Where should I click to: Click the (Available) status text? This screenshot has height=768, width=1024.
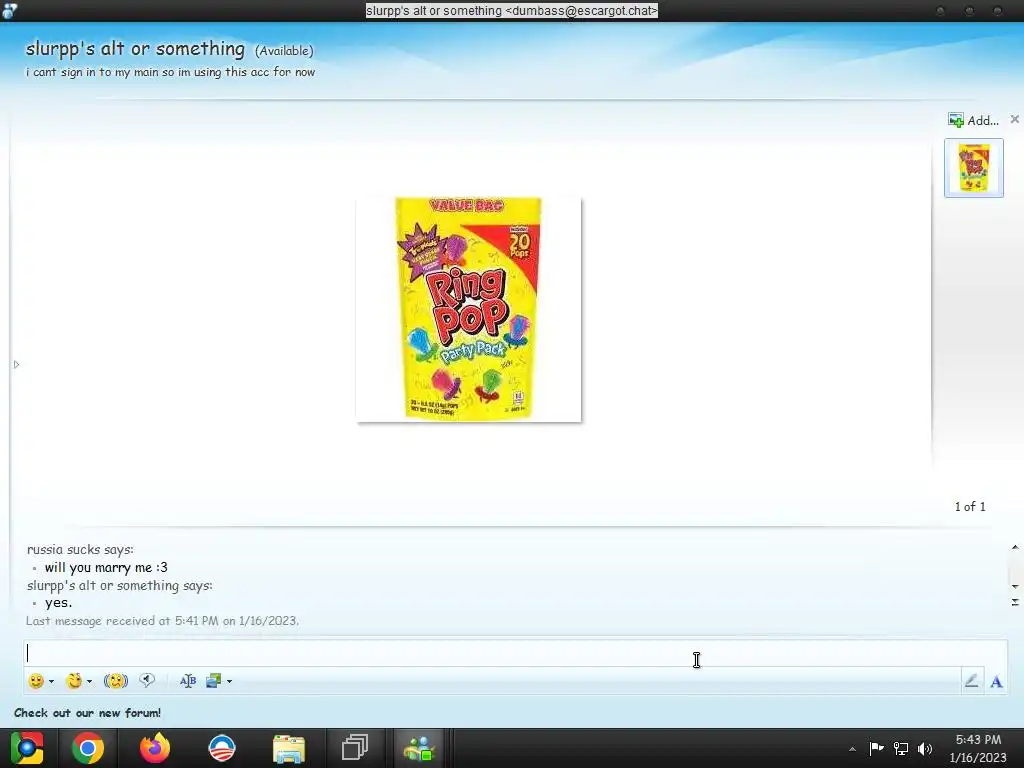coord(284,51)
